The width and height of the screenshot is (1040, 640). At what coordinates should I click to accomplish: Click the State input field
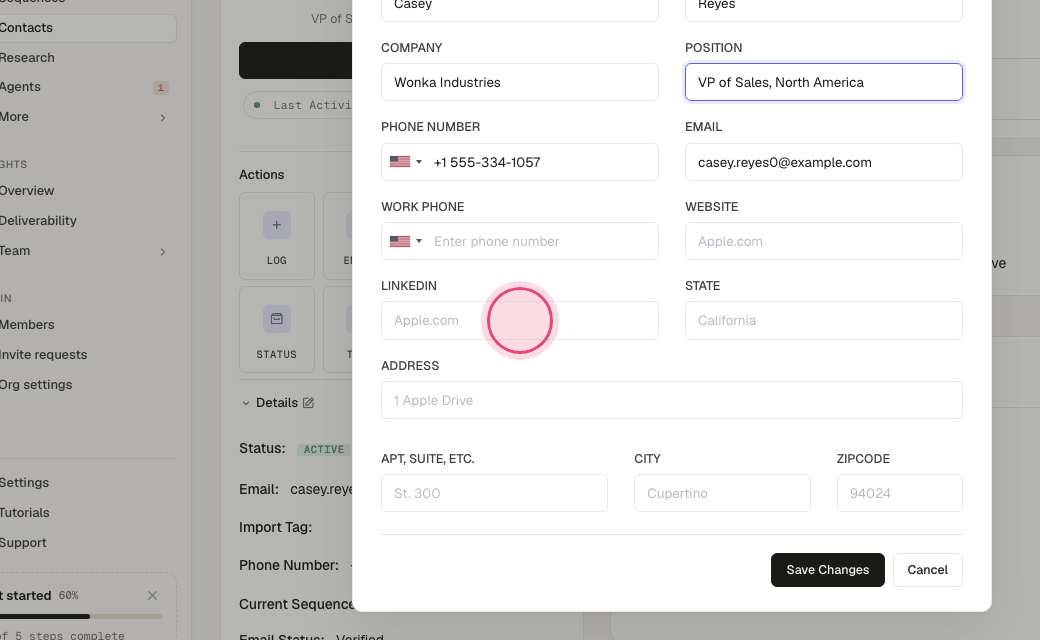pyautogui.click(x=824, y=320)
